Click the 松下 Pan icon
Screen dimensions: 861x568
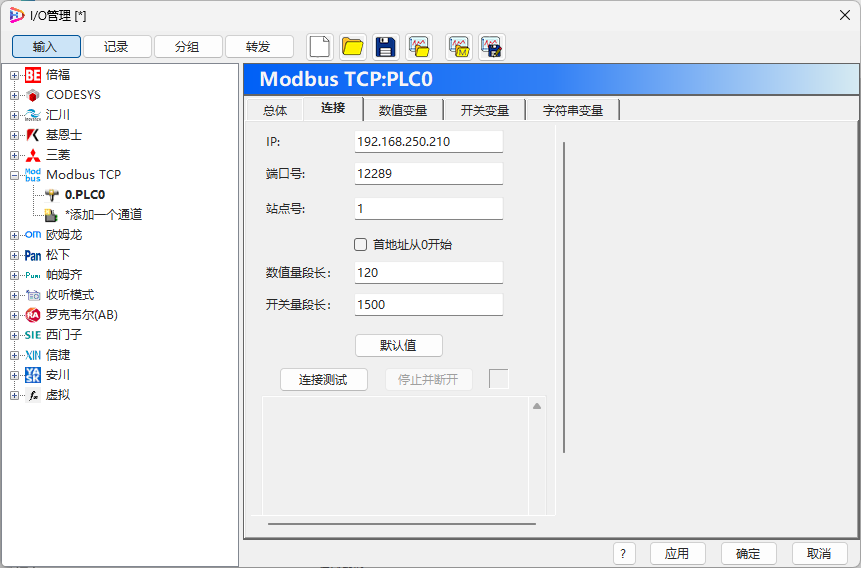[x=33, y=255]
